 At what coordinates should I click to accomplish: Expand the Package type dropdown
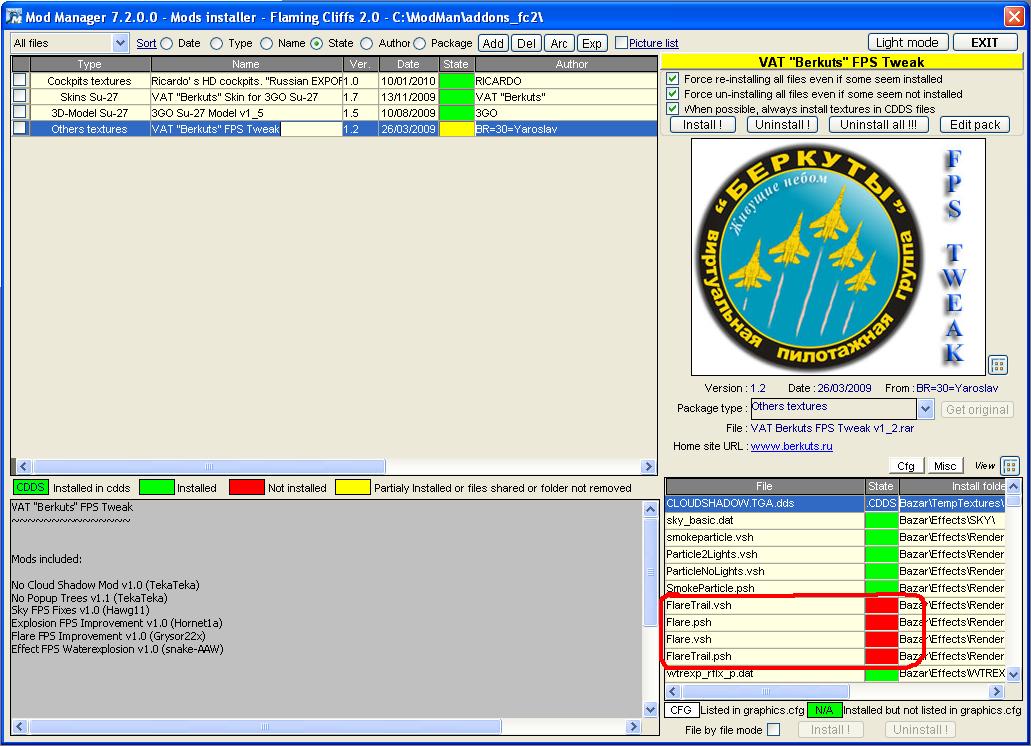(925, 409)
